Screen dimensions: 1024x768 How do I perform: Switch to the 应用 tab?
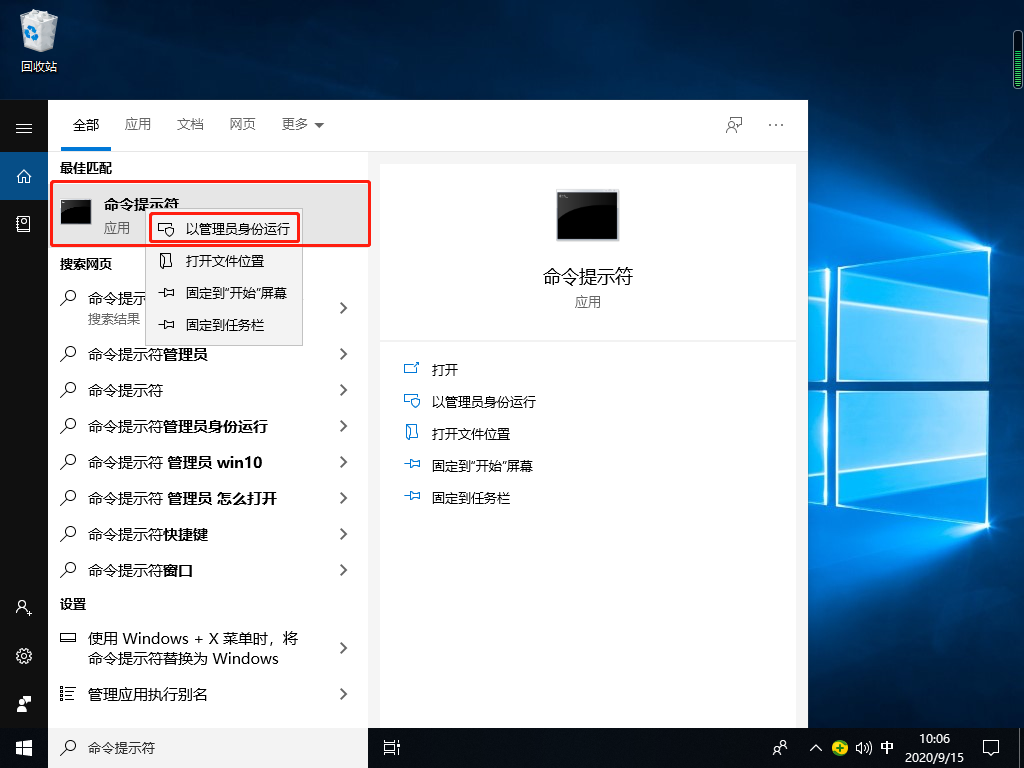click(x=138, y=124)
